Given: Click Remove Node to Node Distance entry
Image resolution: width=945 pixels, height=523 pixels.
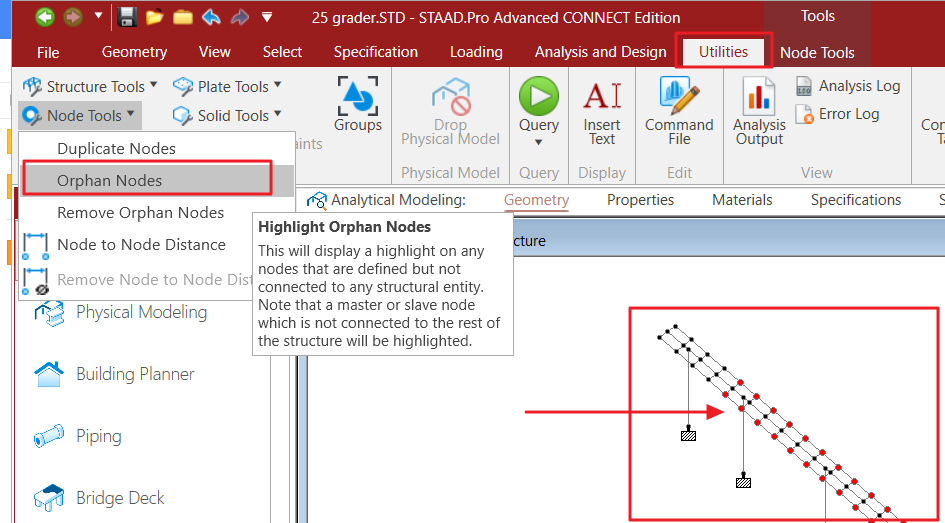Looking at the screenshot, I should point(154,280).
